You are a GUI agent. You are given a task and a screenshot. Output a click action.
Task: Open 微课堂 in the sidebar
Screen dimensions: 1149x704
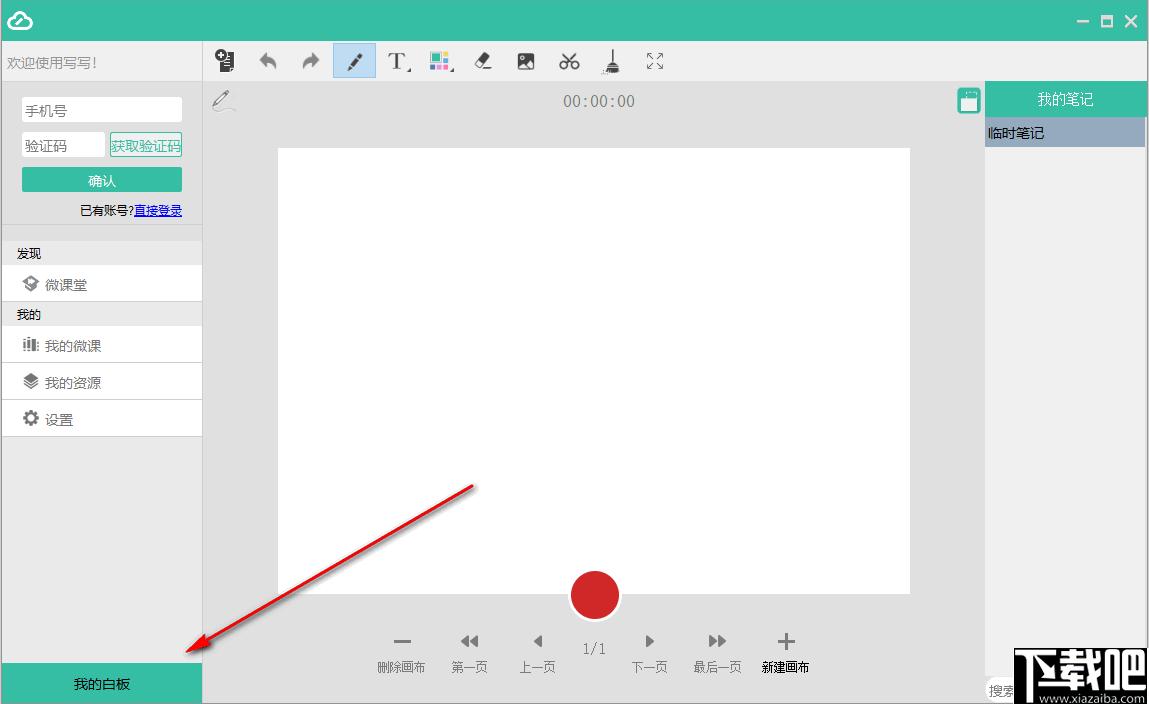[102, 284]
